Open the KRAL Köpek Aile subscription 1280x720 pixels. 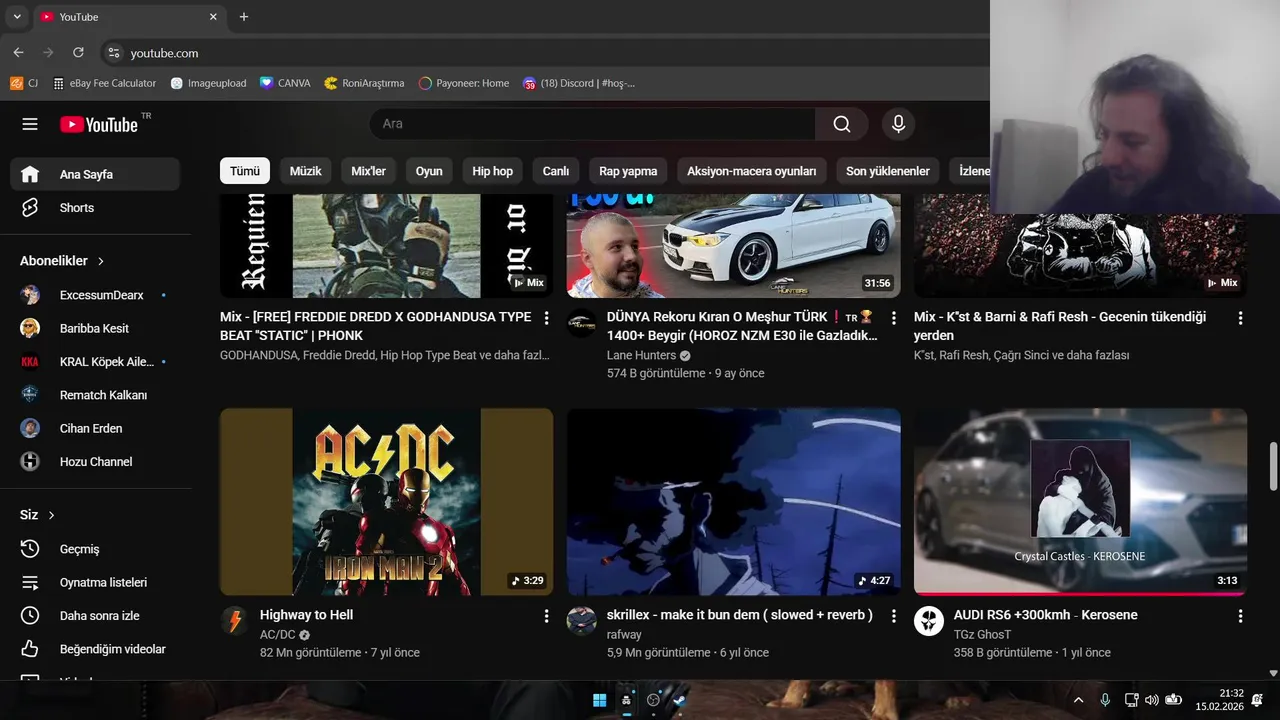[x=95, y=361]
